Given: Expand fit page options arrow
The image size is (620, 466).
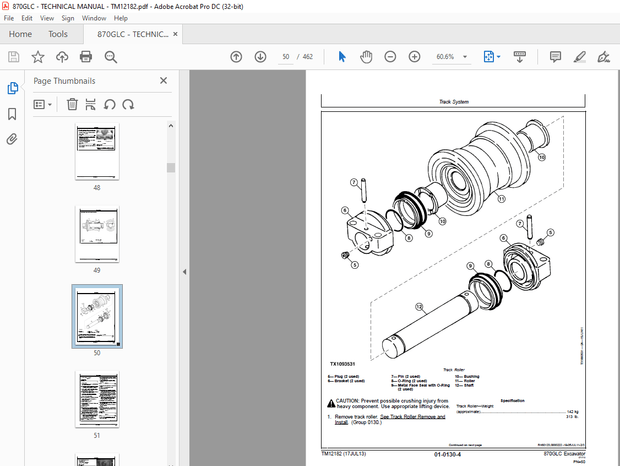Looking at the screenshot, I should coord(499,57).
